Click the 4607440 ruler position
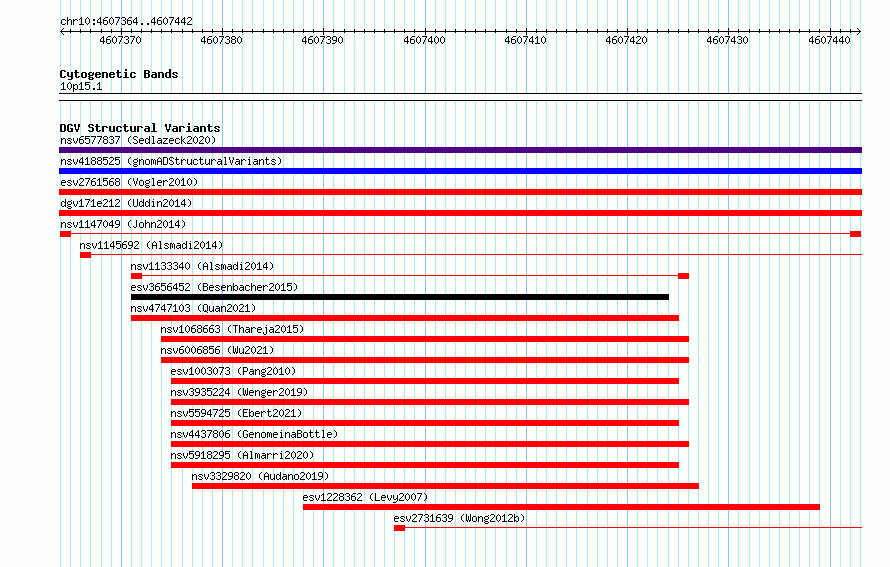 coord(830,40)
